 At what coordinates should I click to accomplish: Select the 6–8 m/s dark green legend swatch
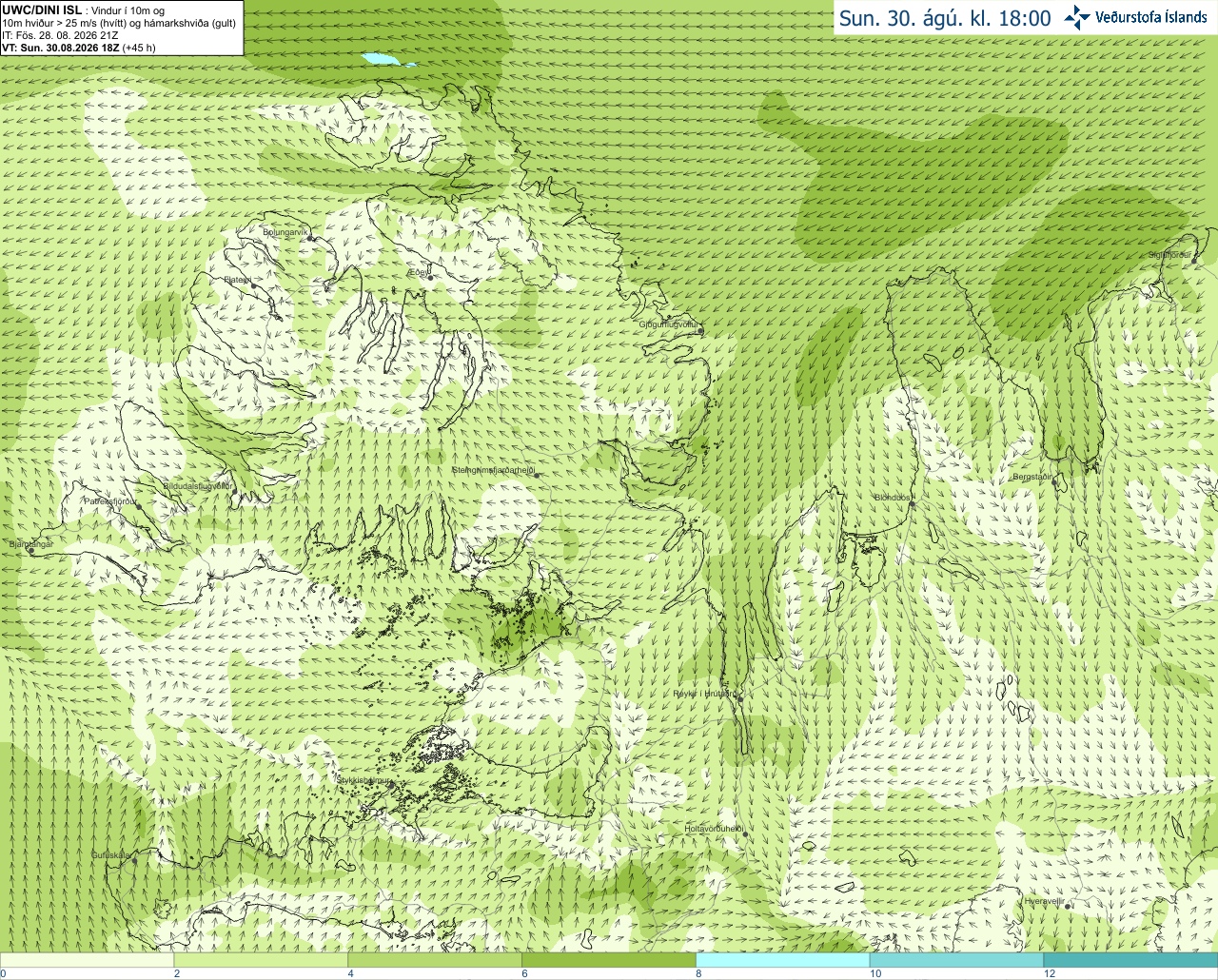click(x=609, y=960)
